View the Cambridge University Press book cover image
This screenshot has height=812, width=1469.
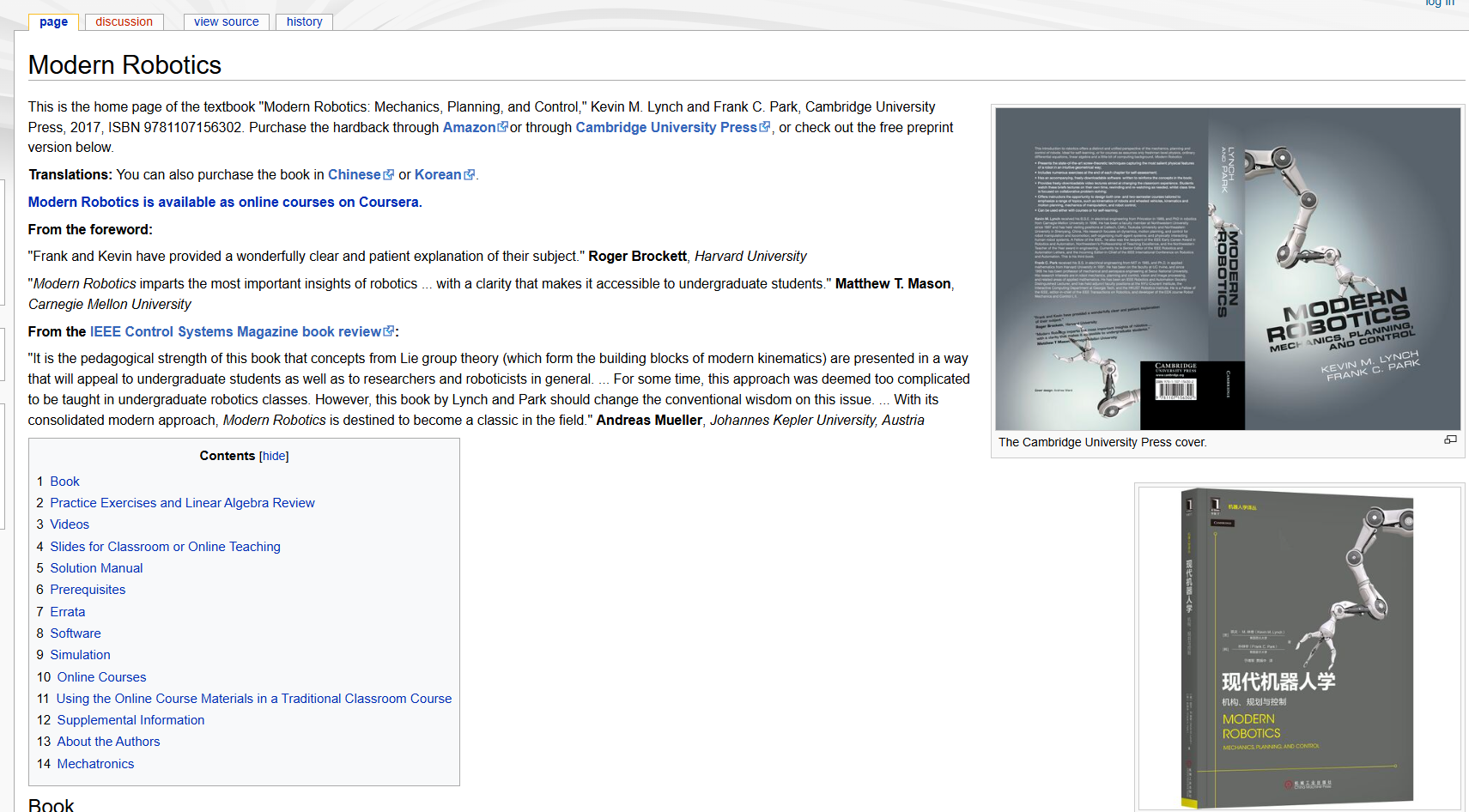tap(1228, 269)
